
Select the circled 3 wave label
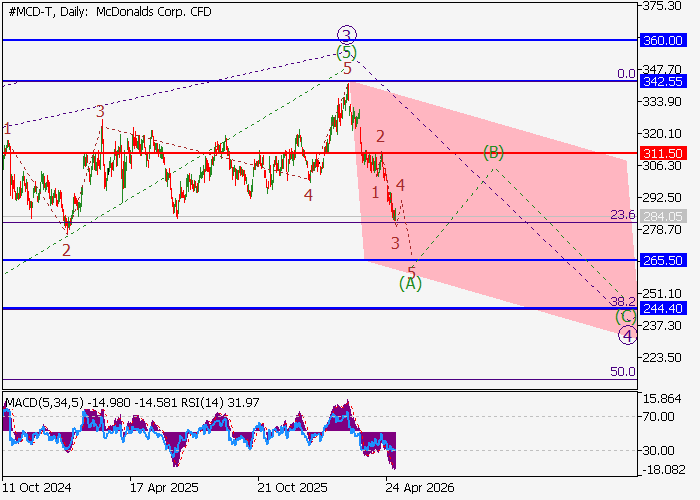[x=347, y=34]
